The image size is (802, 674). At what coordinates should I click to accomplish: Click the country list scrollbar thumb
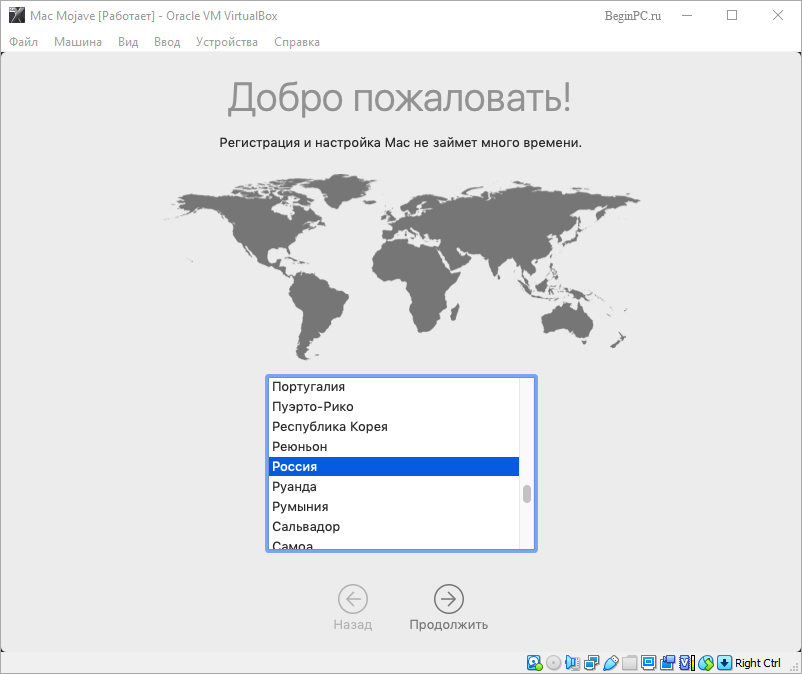[x=527, y=494]
